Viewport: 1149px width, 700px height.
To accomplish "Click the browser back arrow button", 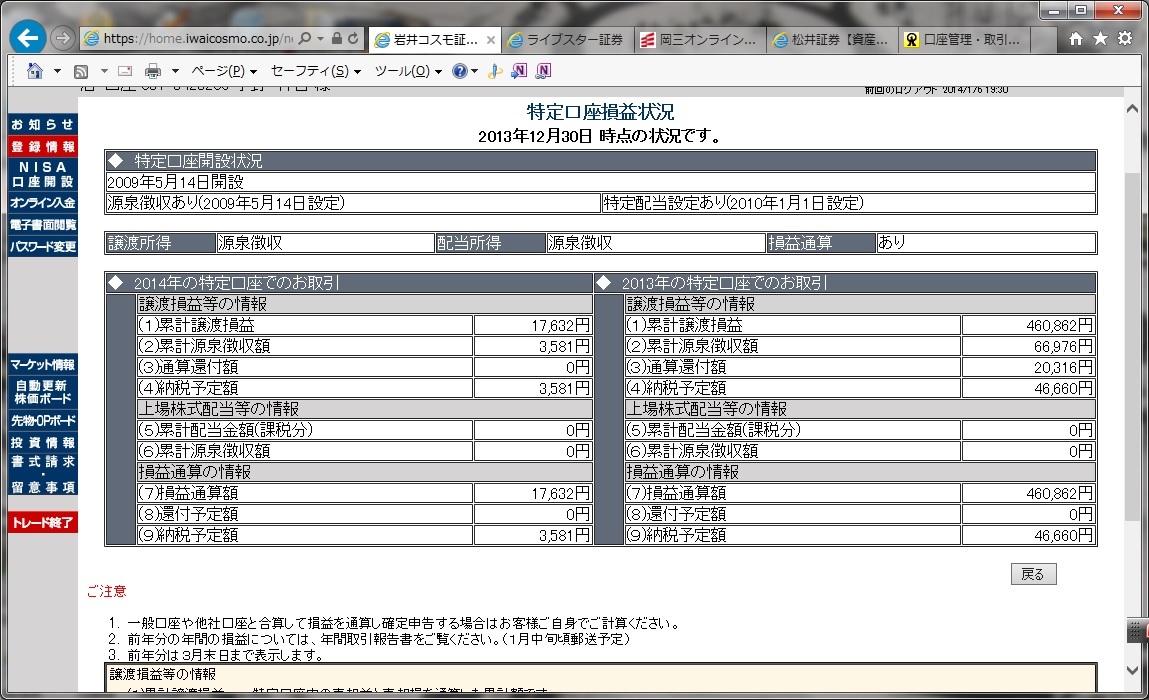I will (28, 39).
